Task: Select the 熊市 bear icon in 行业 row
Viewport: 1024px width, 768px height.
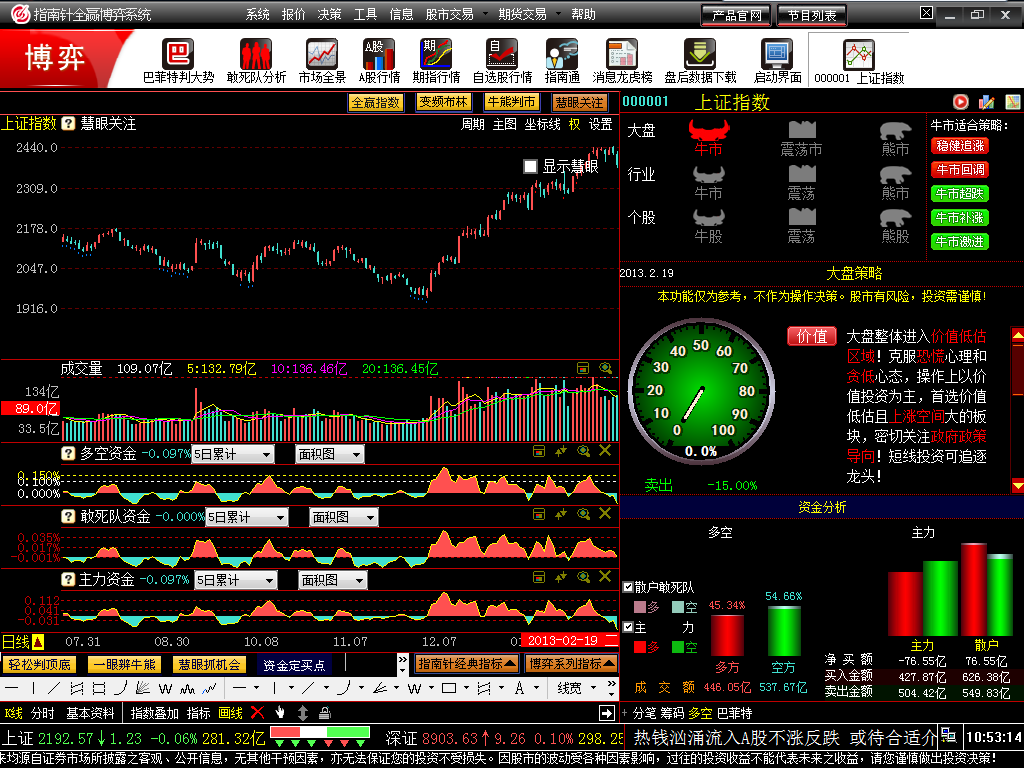Action: pyautogui.click(x=895, y=183)
